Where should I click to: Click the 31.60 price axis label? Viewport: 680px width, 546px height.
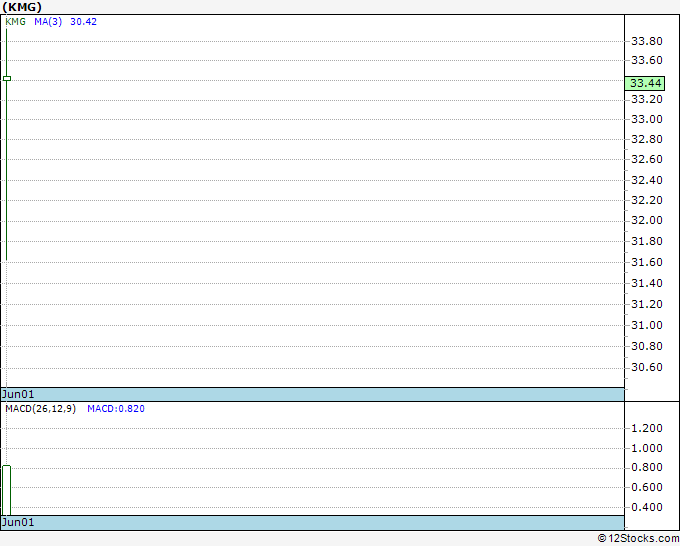[647, 262]
